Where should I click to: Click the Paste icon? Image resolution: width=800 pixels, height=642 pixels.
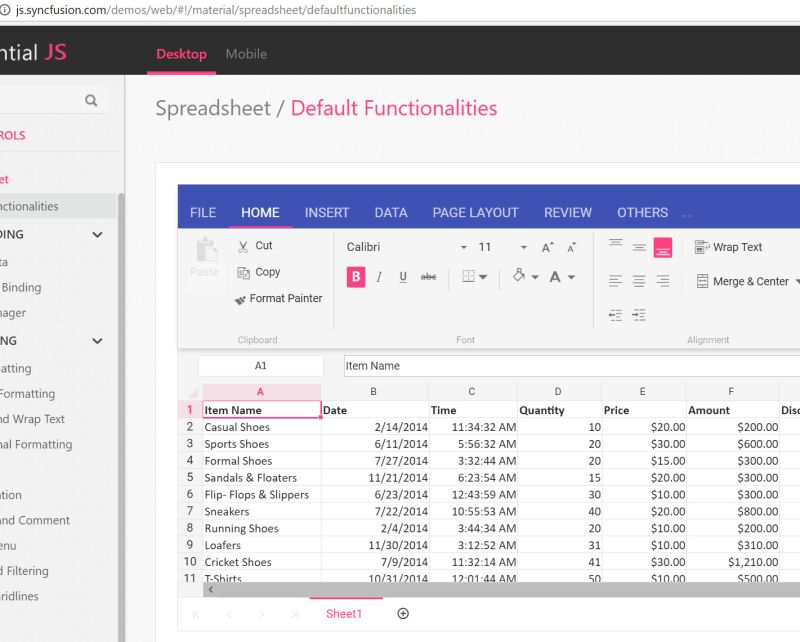pos(204,260)
